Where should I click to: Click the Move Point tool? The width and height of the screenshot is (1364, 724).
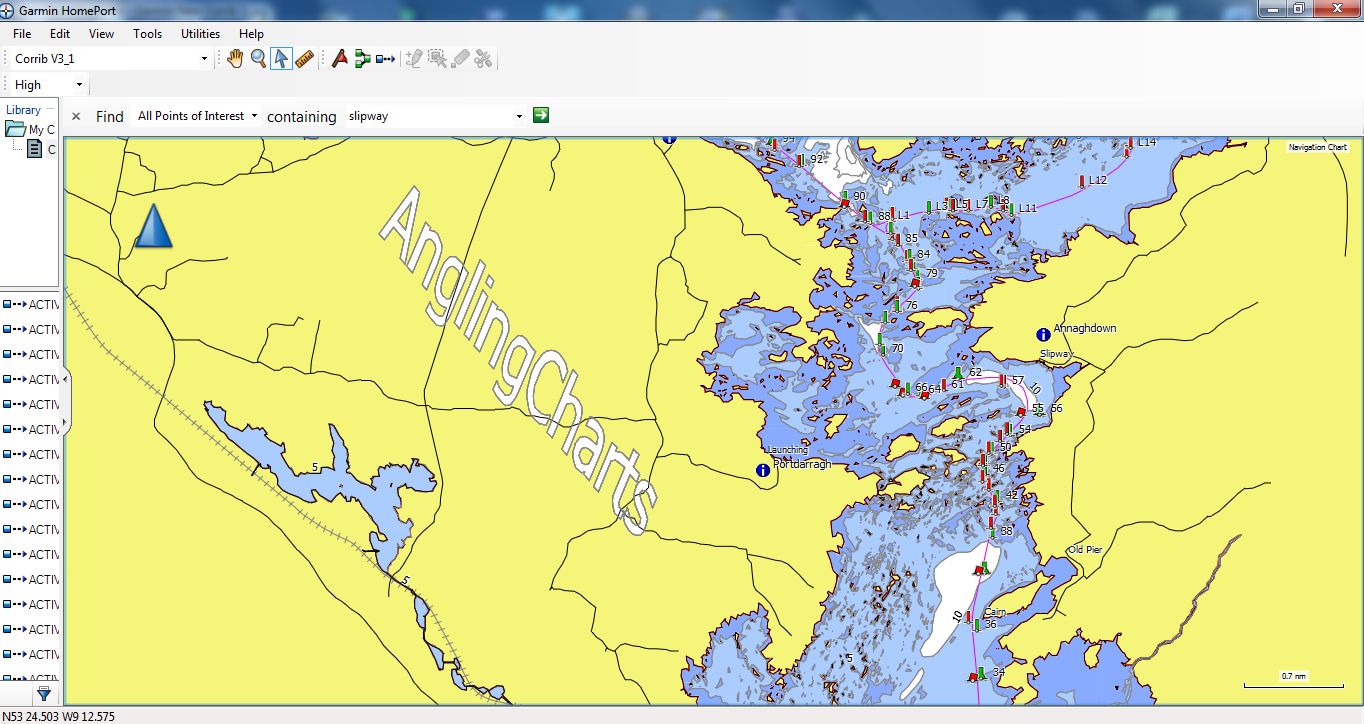(x=437, y=59)
